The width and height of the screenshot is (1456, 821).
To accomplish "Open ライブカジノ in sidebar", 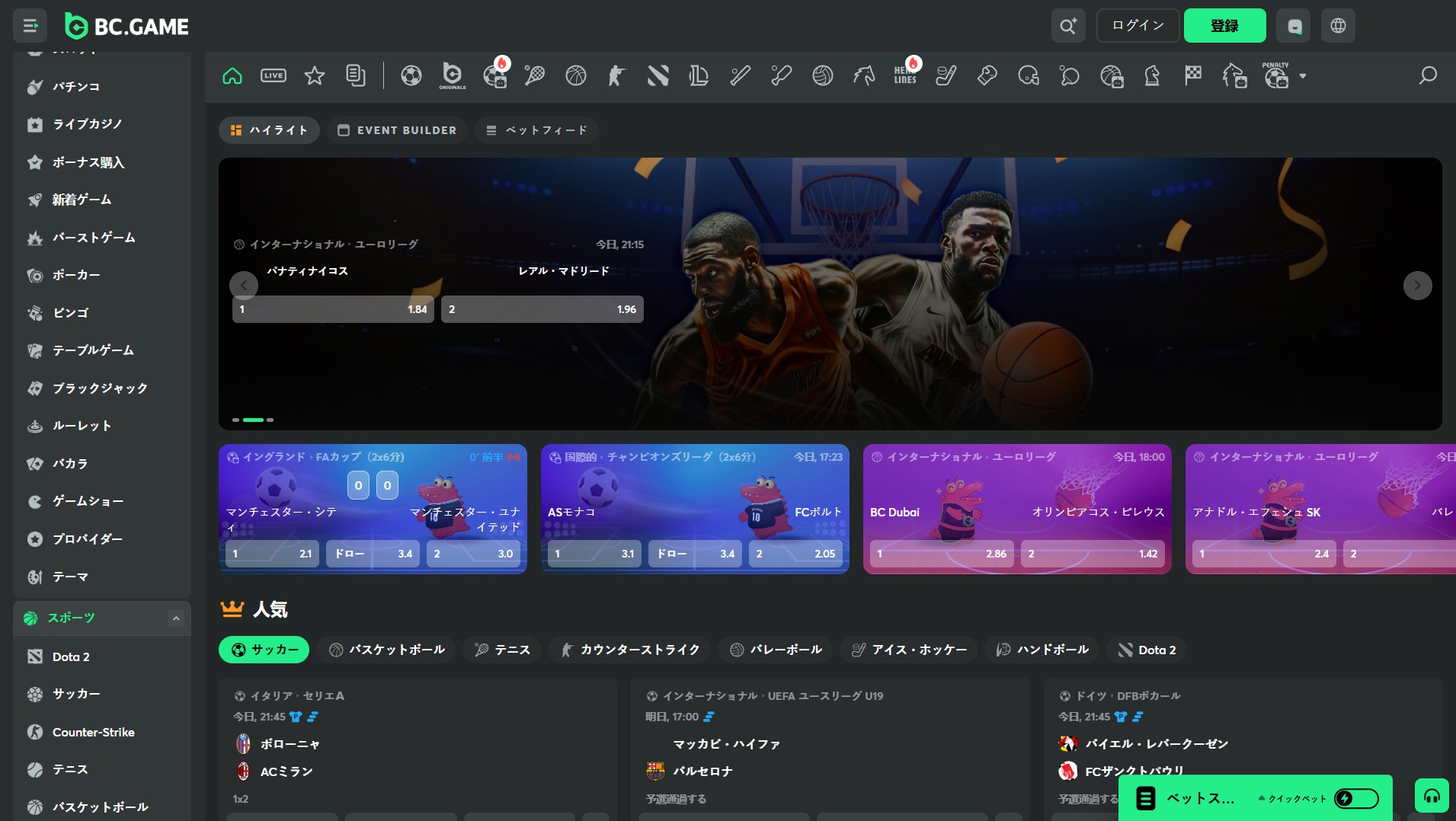I will pos(102,124).
